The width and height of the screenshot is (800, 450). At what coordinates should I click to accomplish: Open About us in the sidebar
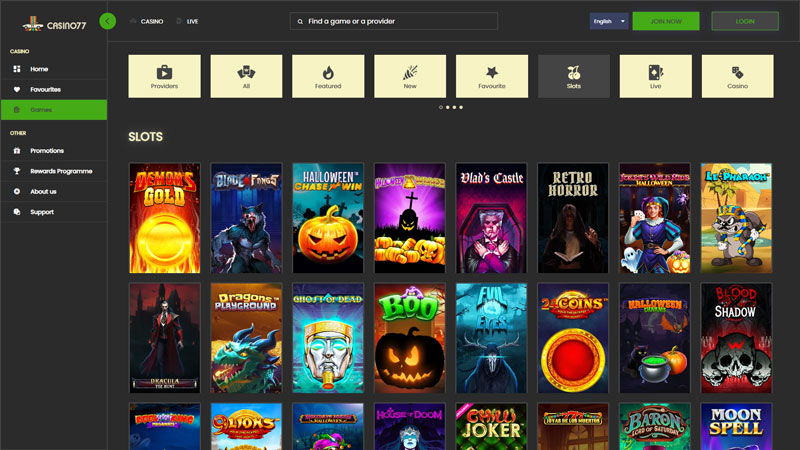pos(54,191)
